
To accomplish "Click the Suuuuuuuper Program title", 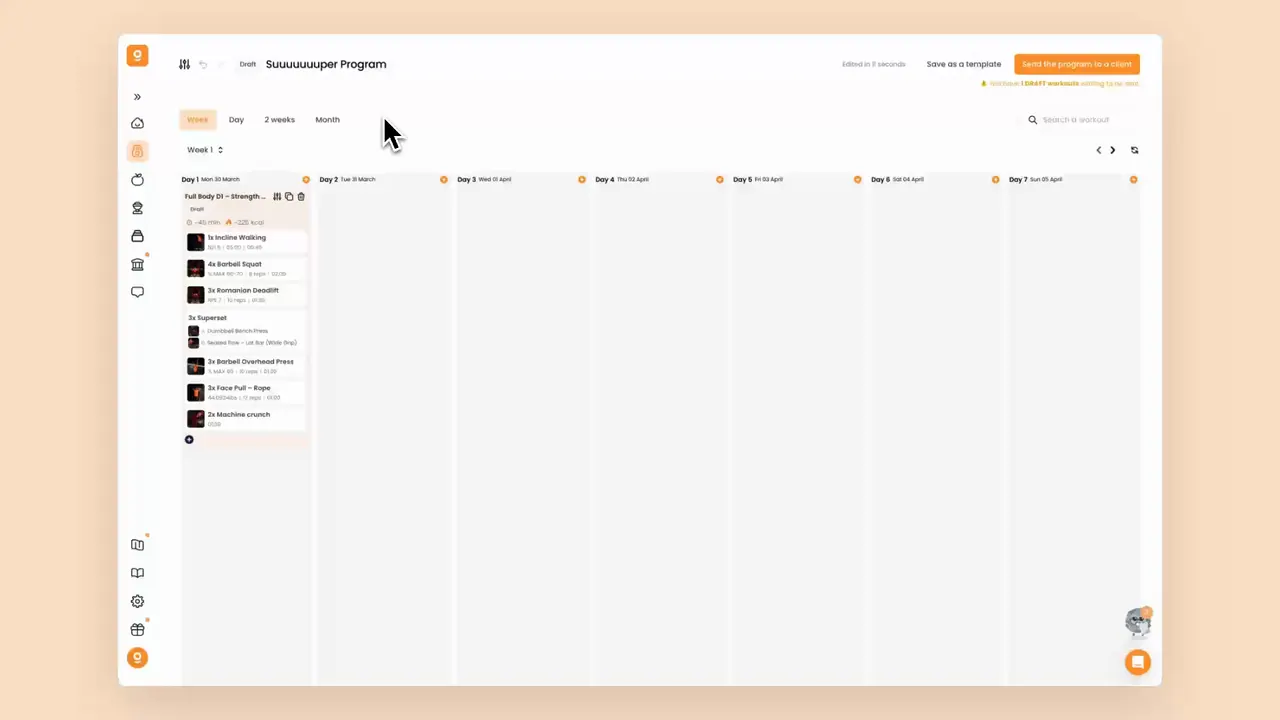I will point(326,64).
